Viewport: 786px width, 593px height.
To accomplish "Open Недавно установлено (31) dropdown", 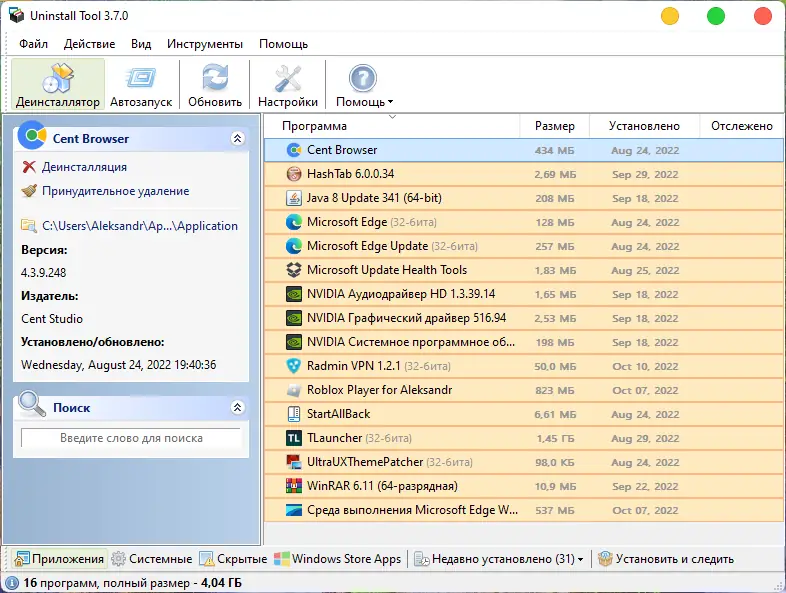I will tap(499, 558).
